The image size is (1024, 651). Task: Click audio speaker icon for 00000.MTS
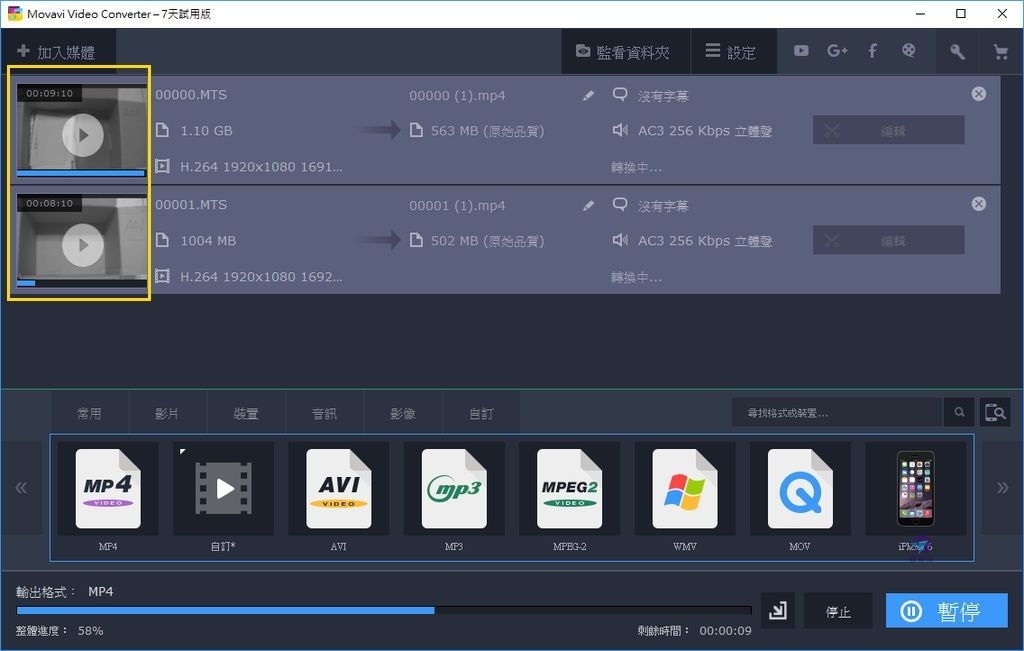(620, 130)
